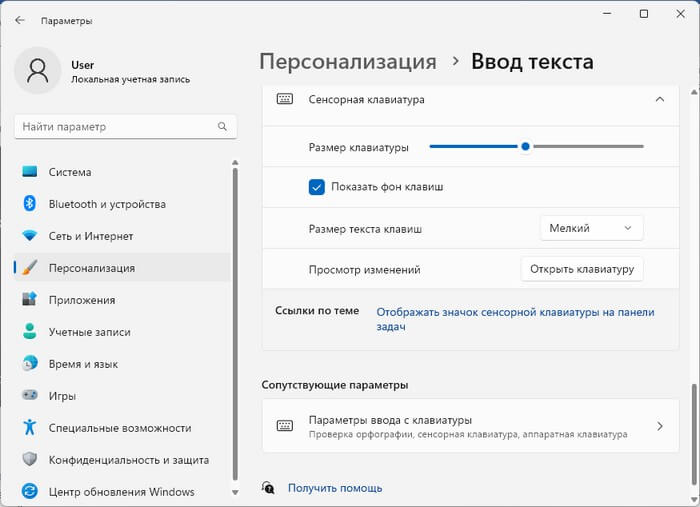Click the search magnifier icon
The width and height of the screenshot is (700, 507).
tap(222, 126)
